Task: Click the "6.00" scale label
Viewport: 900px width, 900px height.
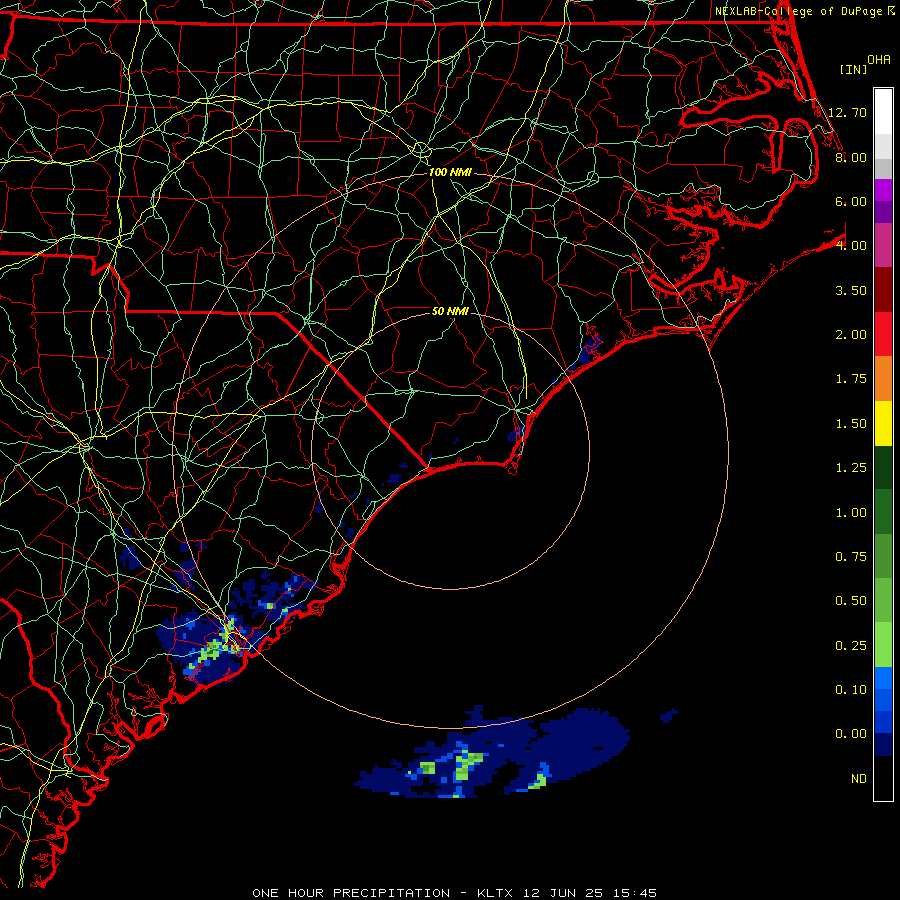Action: (x=850, y=201)
